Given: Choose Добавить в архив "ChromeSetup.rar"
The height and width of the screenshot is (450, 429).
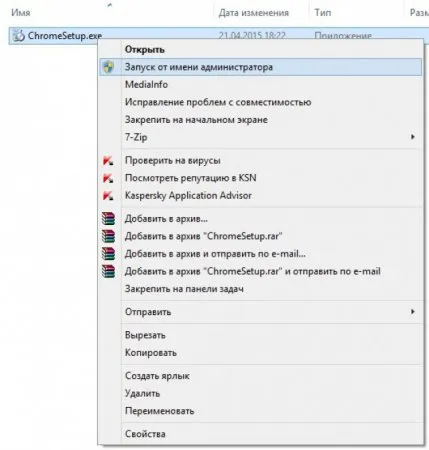Looking at the screenshot, I should pyautogui.click(x=261, y=236).
